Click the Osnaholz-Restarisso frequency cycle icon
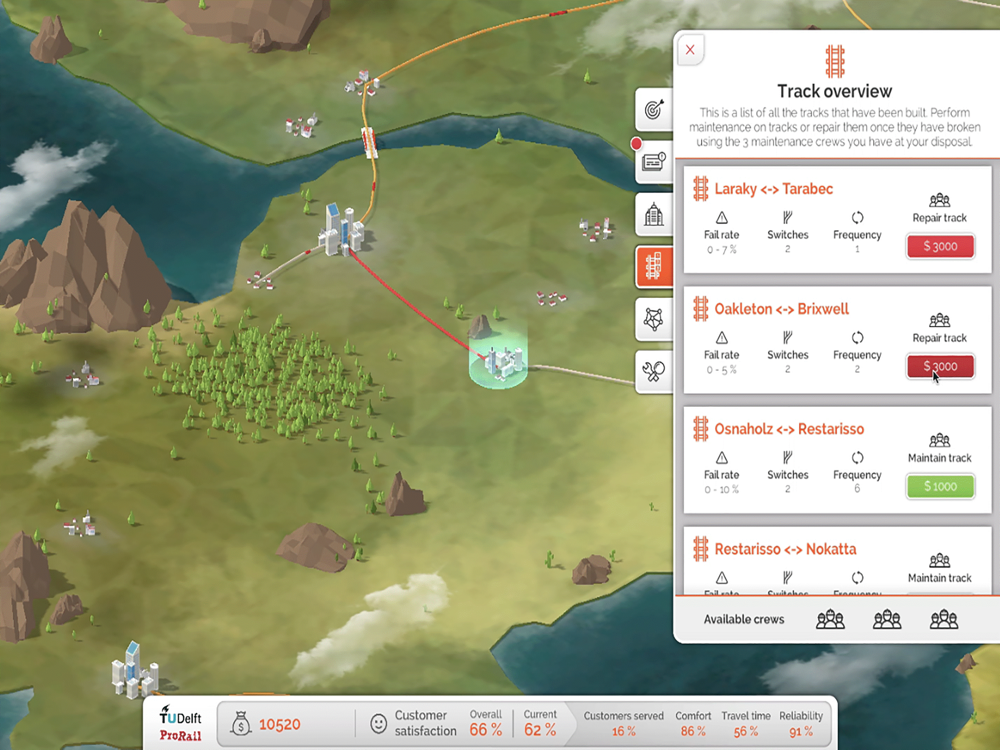This screenshot has height=750, width=1000. [x=857, y=457]
